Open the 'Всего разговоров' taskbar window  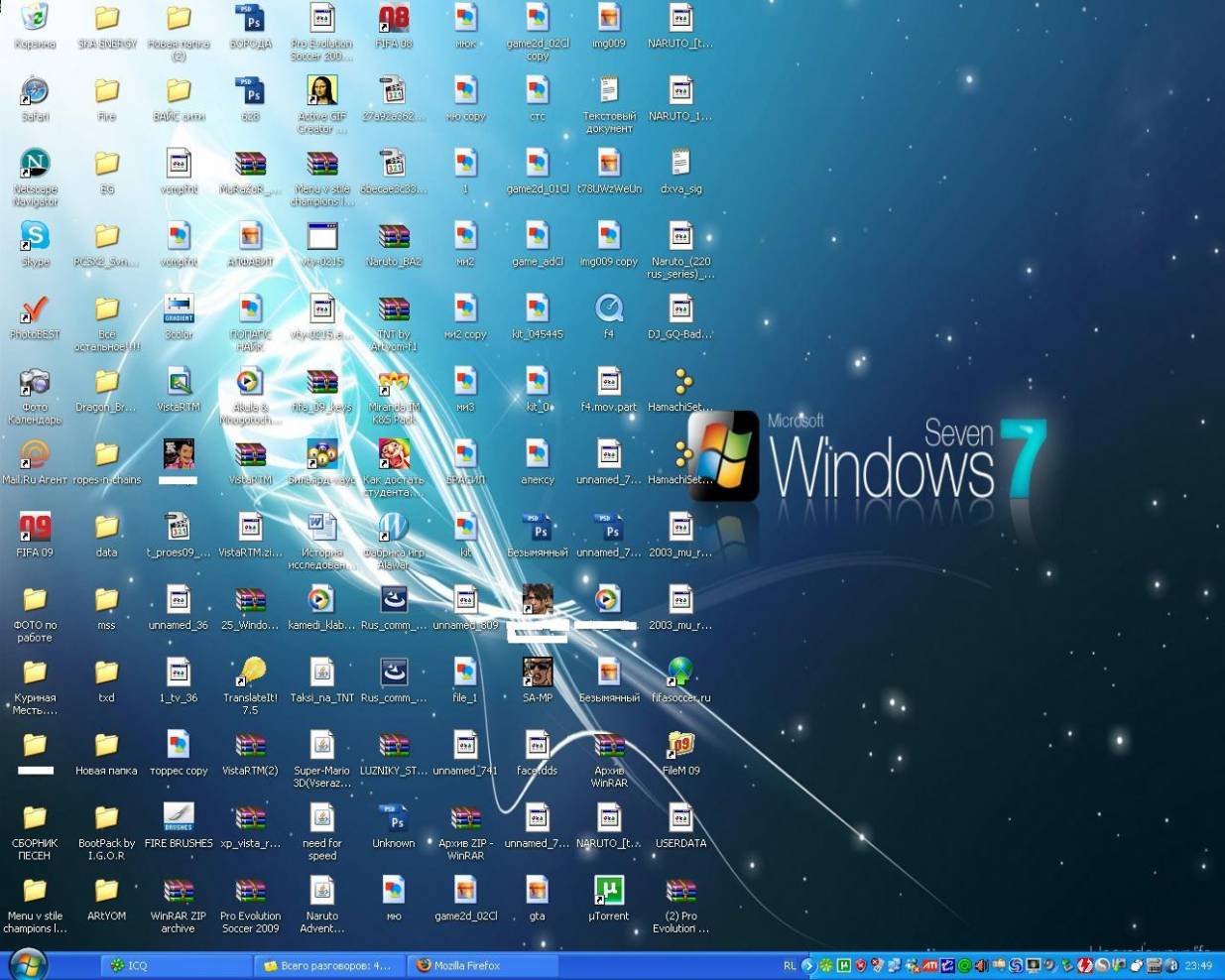point(328,965)
